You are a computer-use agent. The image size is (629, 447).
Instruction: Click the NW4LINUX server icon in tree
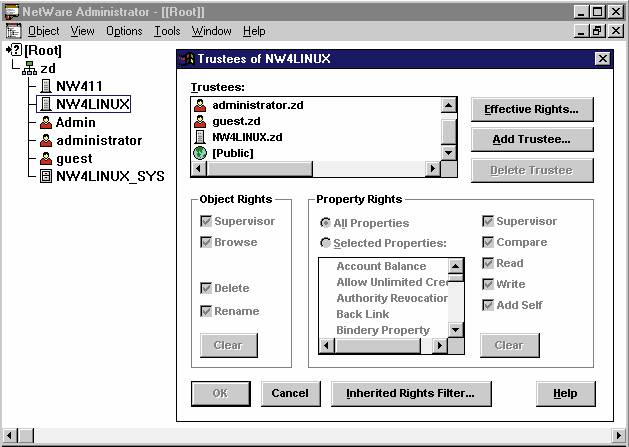46,104
